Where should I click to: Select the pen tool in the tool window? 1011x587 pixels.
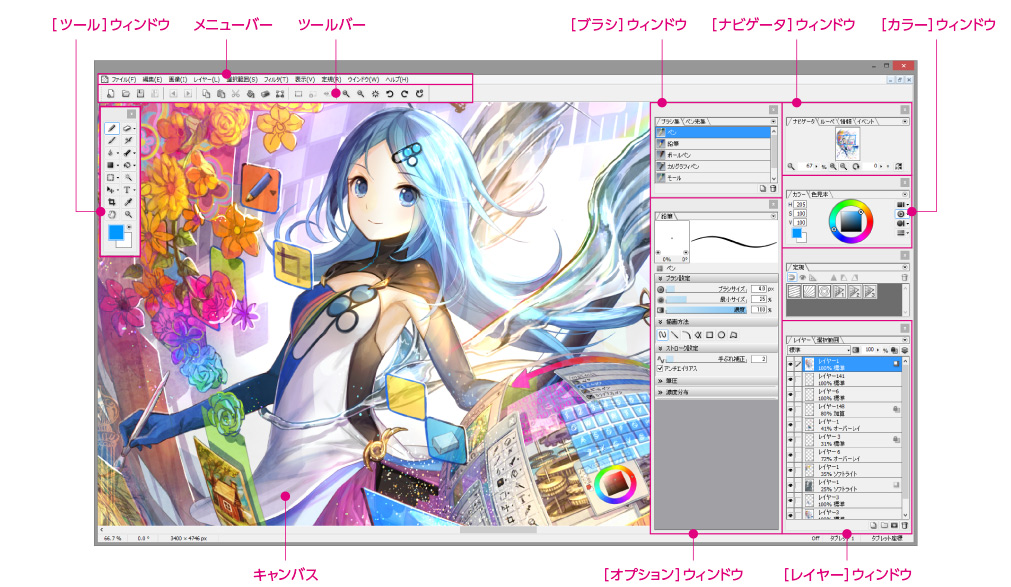click(112, 128)
